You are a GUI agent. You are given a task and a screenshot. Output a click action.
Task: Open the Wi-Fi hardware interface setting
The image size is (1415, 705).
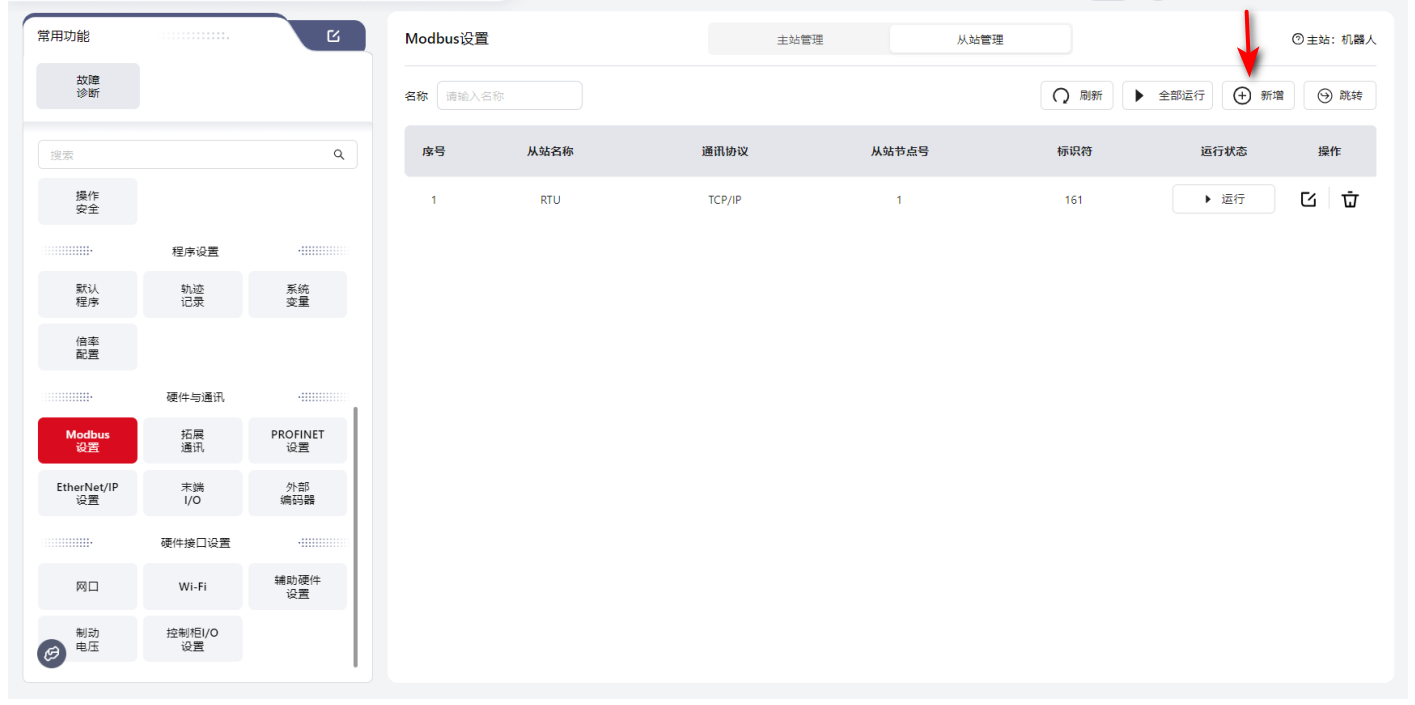click(193, 587)
